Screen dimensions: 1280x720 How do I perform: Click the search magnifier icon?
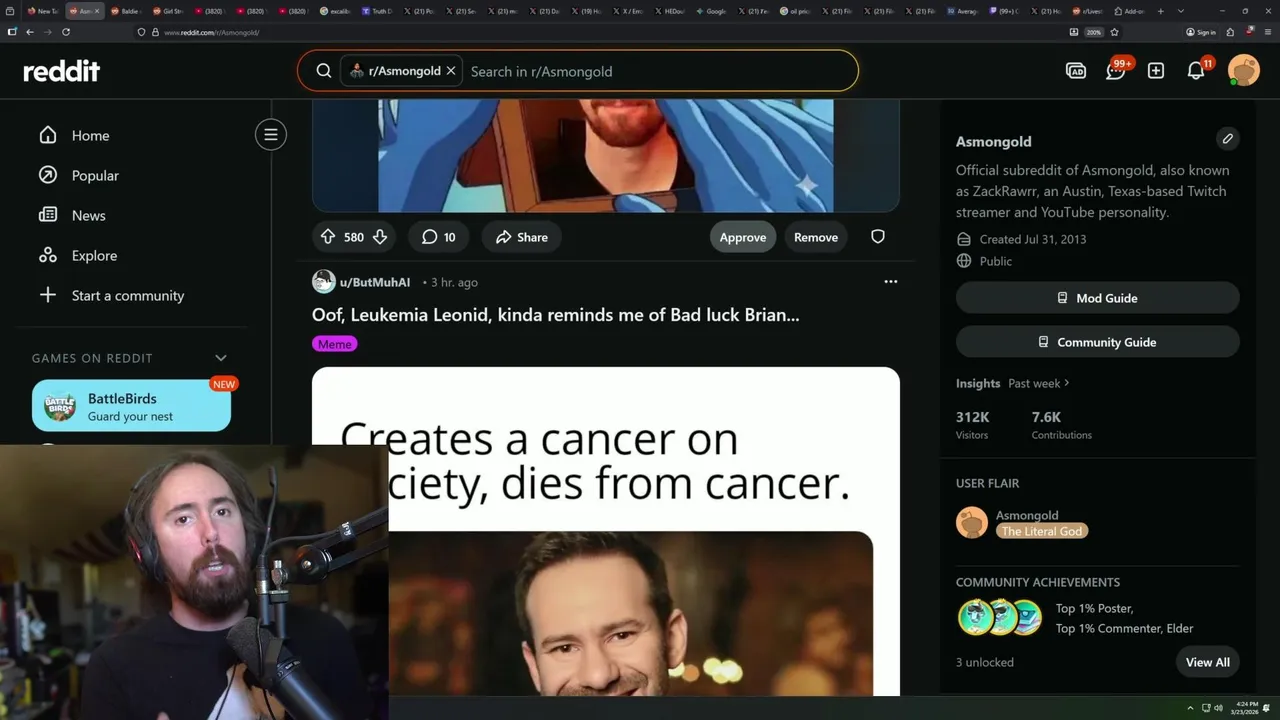324,71
